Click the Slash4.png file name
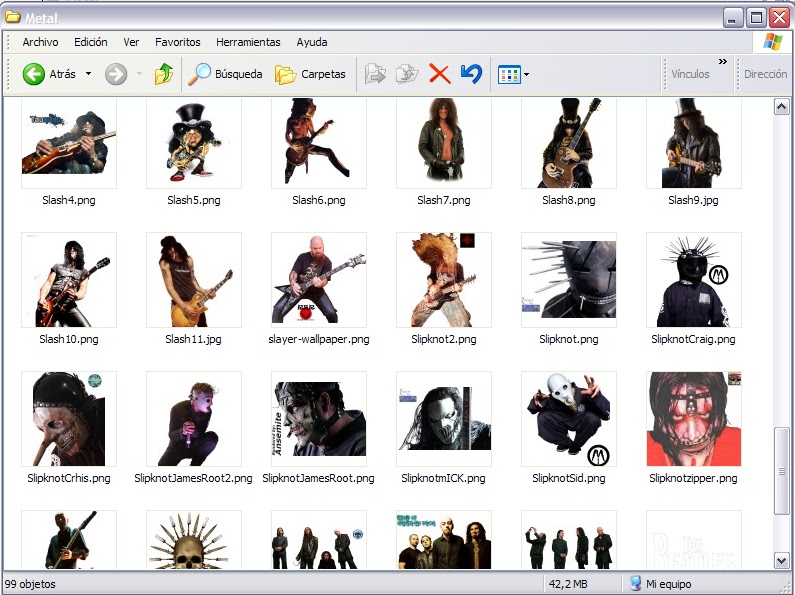 coord(69,200)
